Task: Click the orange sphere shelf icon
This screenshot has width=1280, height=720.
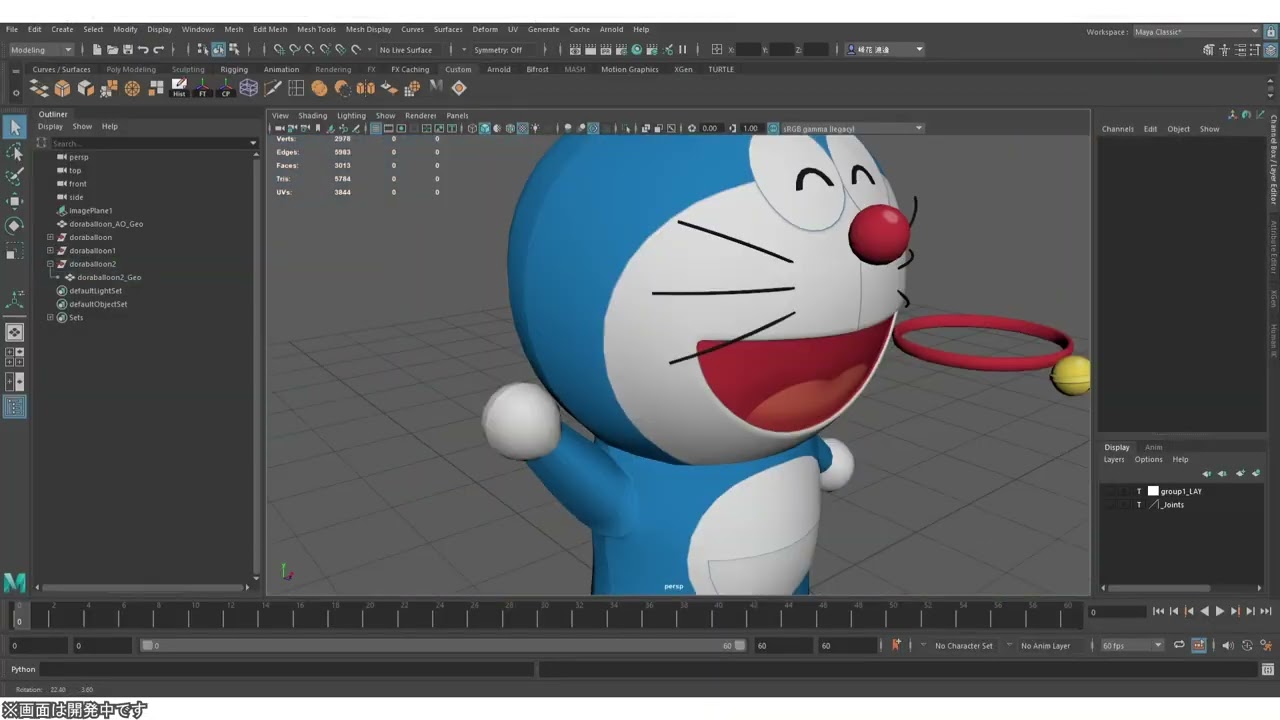Action: 319,88
